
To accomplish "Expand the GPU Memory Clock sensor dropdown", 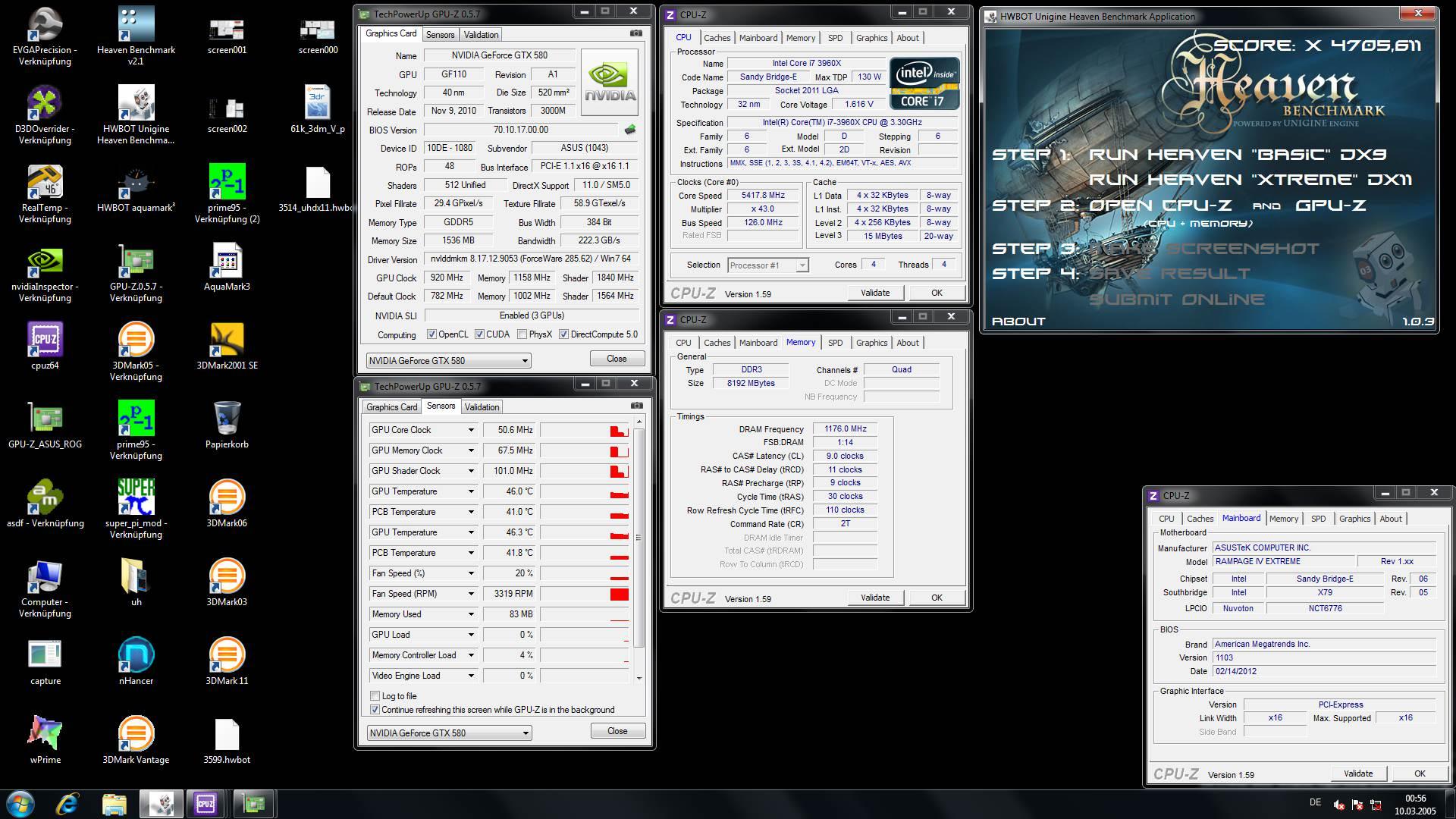I will click(470, 450).
